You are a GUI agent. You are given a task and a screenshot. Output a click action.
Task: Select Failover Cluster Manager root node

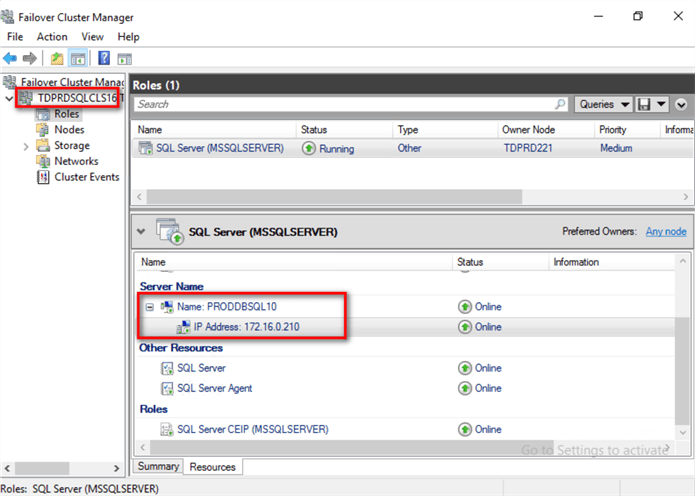73,82
